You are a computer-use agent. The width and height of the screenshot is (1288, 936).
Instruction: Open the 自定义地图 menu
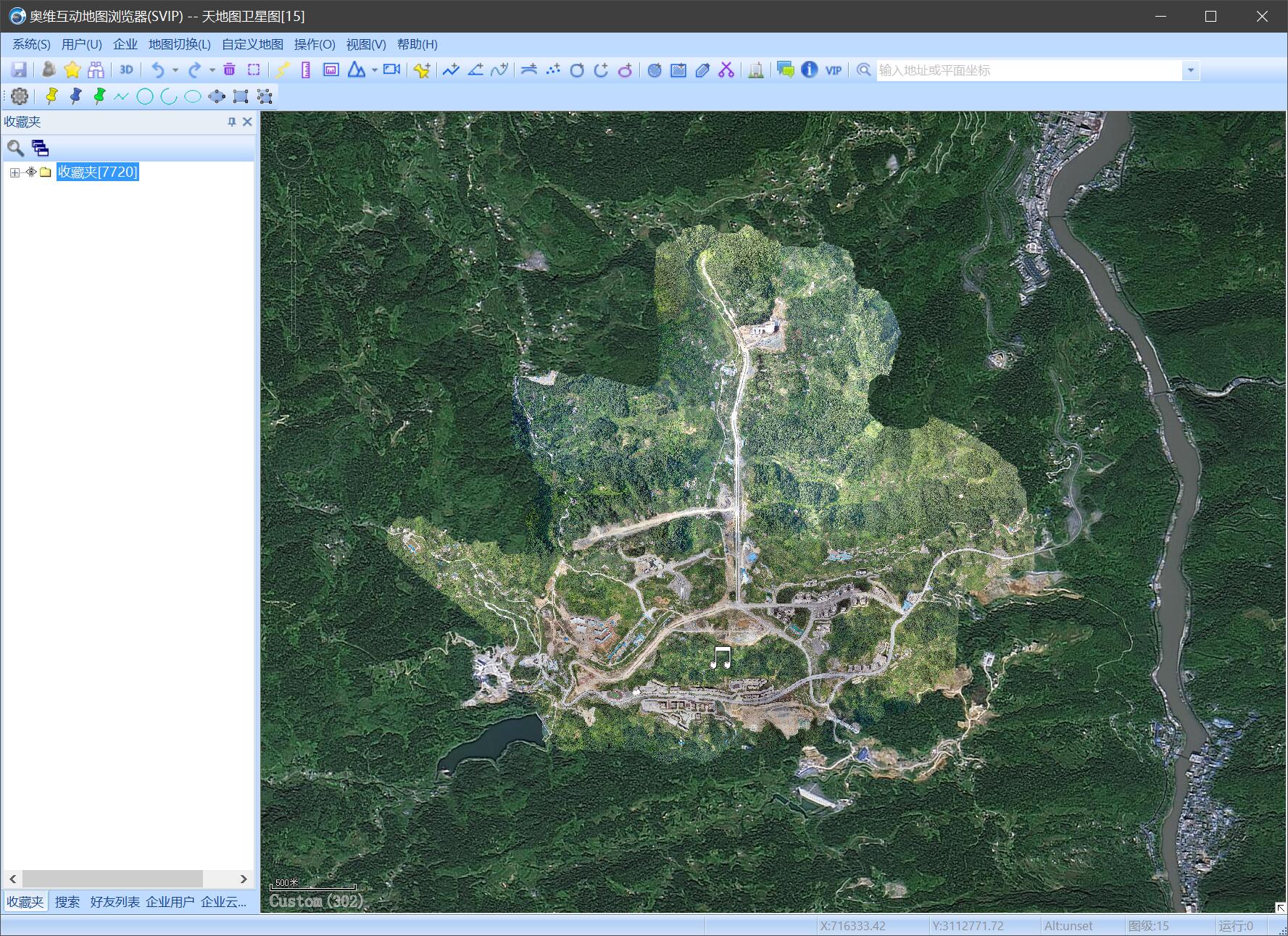click(x=253, y=44)
